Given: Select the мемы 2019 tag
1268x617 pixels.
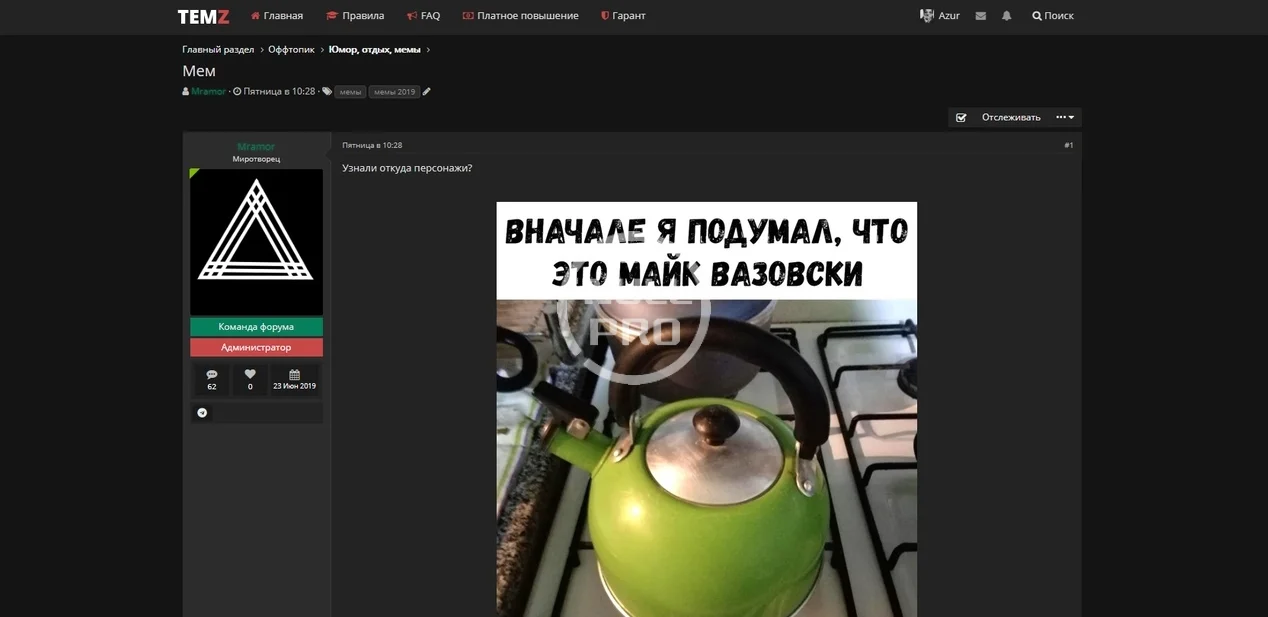Looking at the screenshot, I should (394, 92).
